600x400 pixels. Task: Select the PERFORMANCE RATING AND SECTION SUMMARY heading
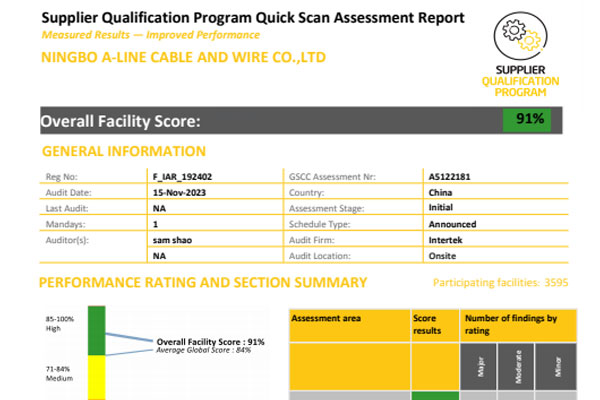[x=202, y=283]
